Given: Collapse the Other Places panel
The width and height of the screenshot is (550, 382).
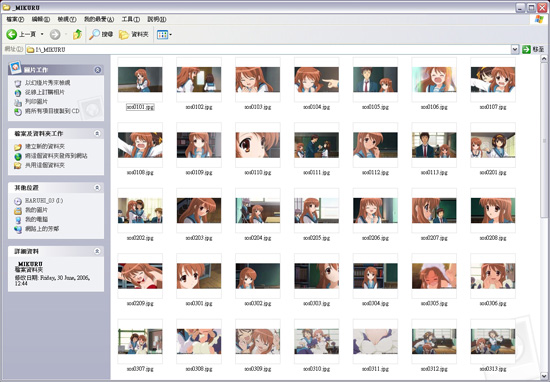Looking at the screenshot, I should coord(98,188).
